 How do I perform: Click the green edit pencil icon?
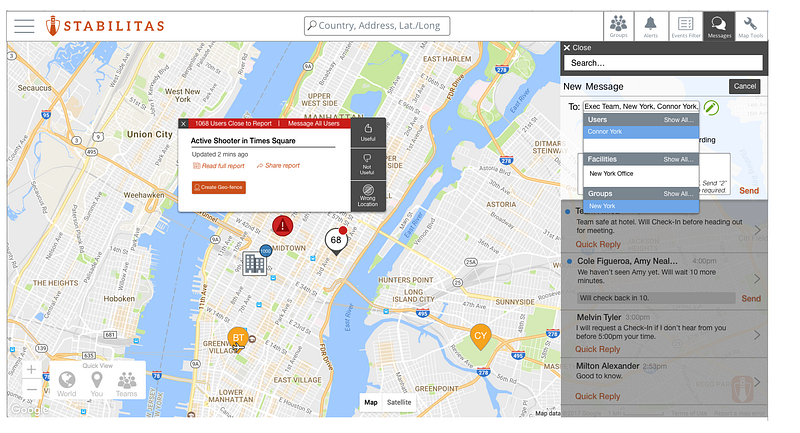coord(711,107)
